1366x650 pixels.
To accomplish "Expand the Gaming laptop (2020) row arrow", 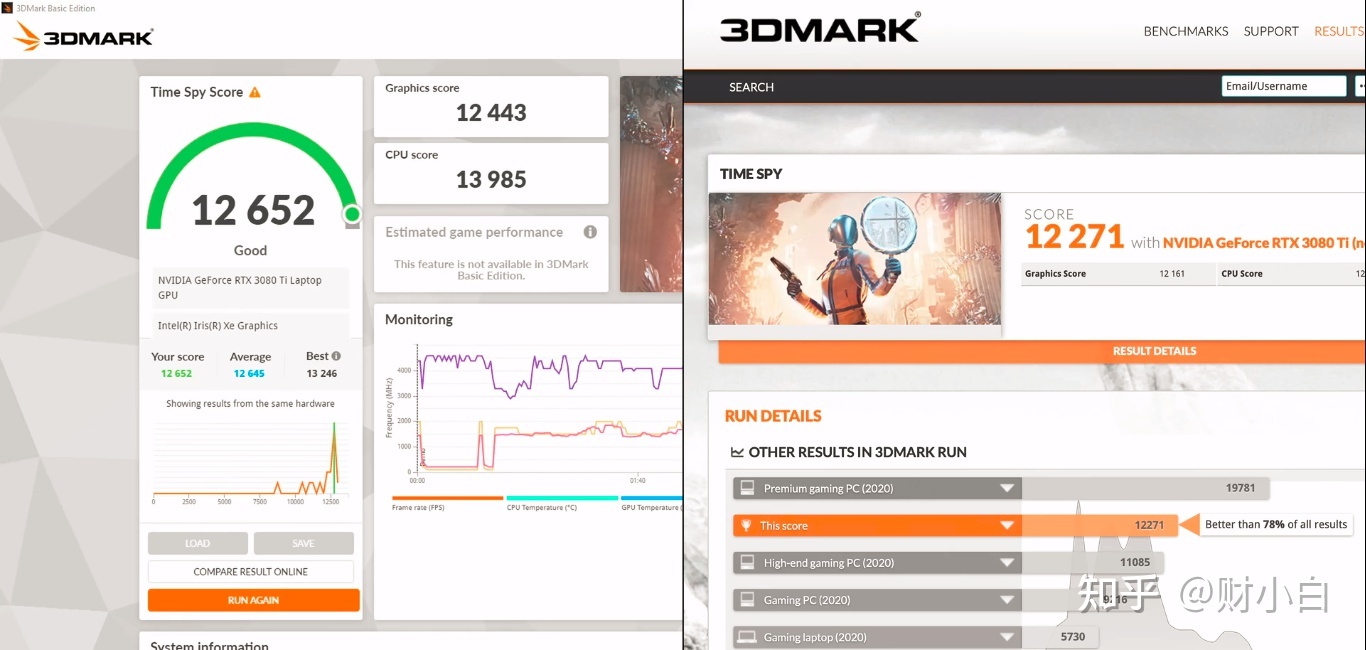I will coord(1007,637).
